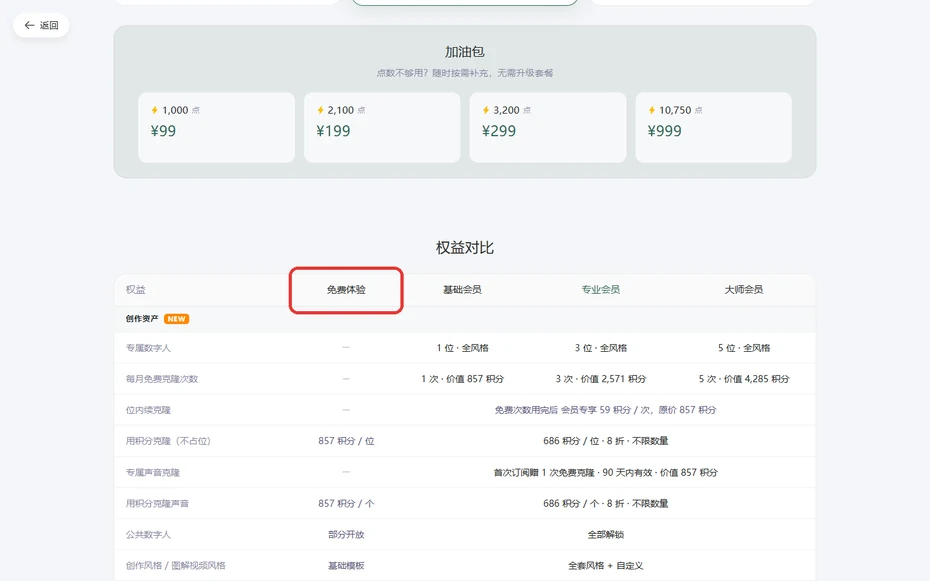Click the 创作资产 section label

tap(142, 319)
